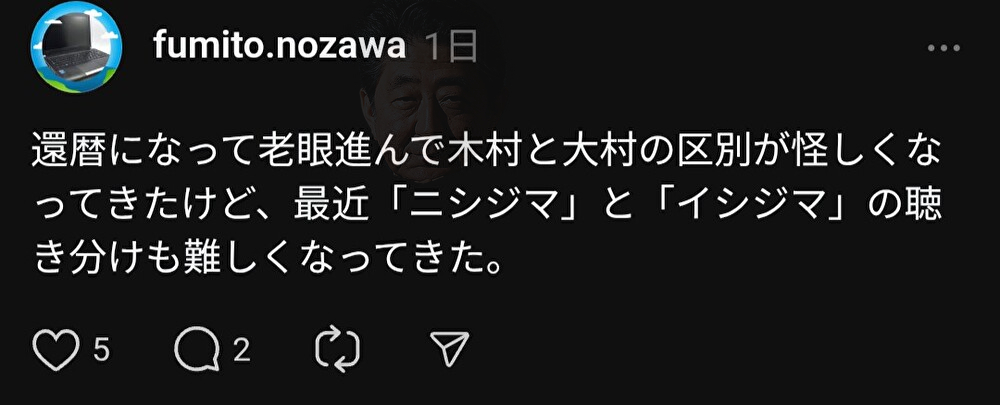View the laptop profile avatar
The image size is (1000, 405).
coord(76,47)
